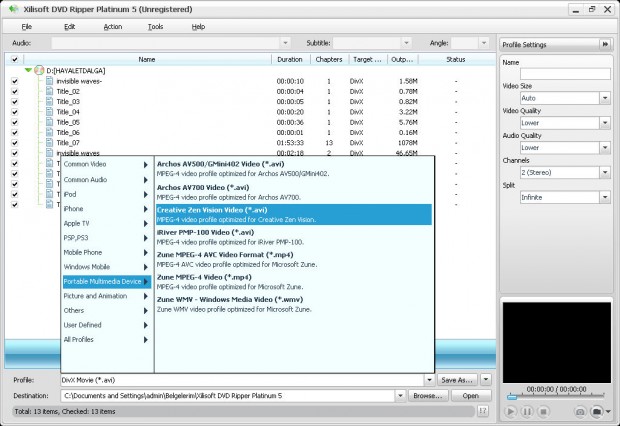The width and height of the screenshot is (620, 426).
Task: Open the Edit menu
Action: coord(70,27)
